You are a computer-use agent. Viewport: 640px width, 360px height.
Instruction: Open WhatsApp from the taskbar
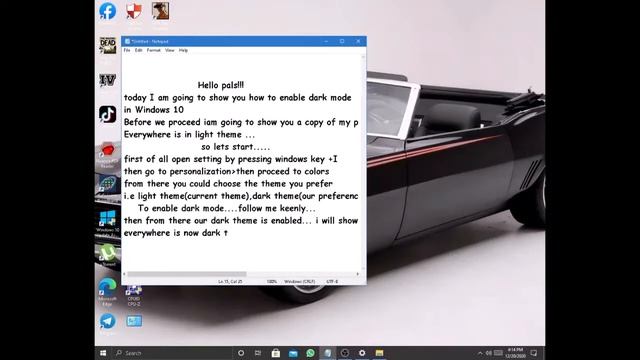click(310, 353)
